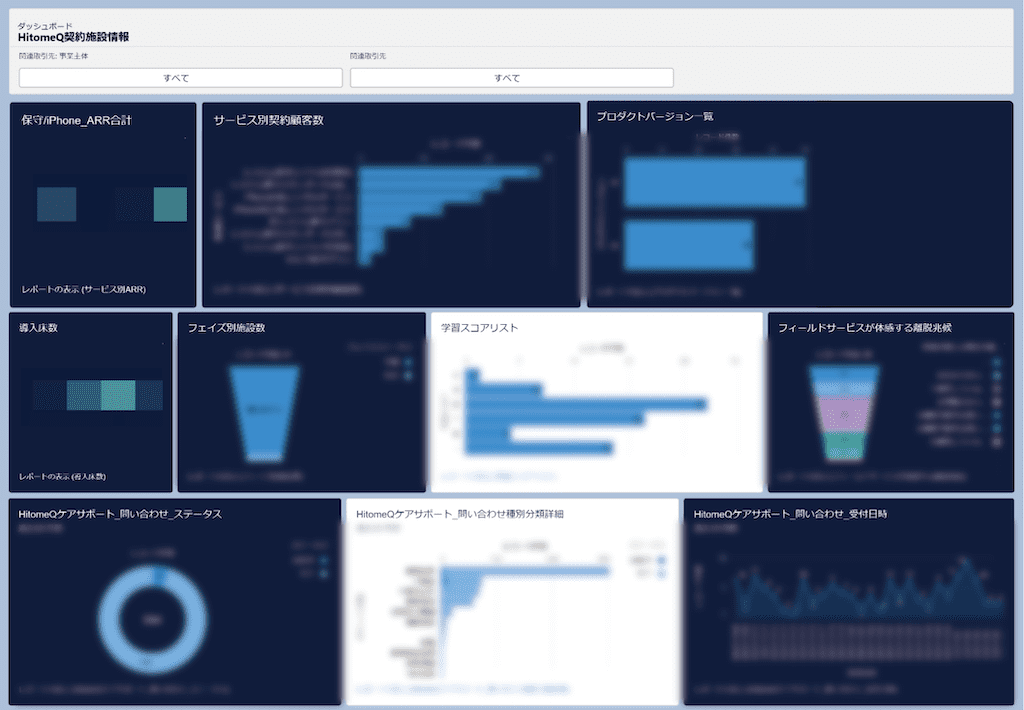The width and height of the screenshot is (1024, 710).
Task: Click the サービス別契約顧客数 panel title
Action: pyautogui.click(x=268, y=120)
